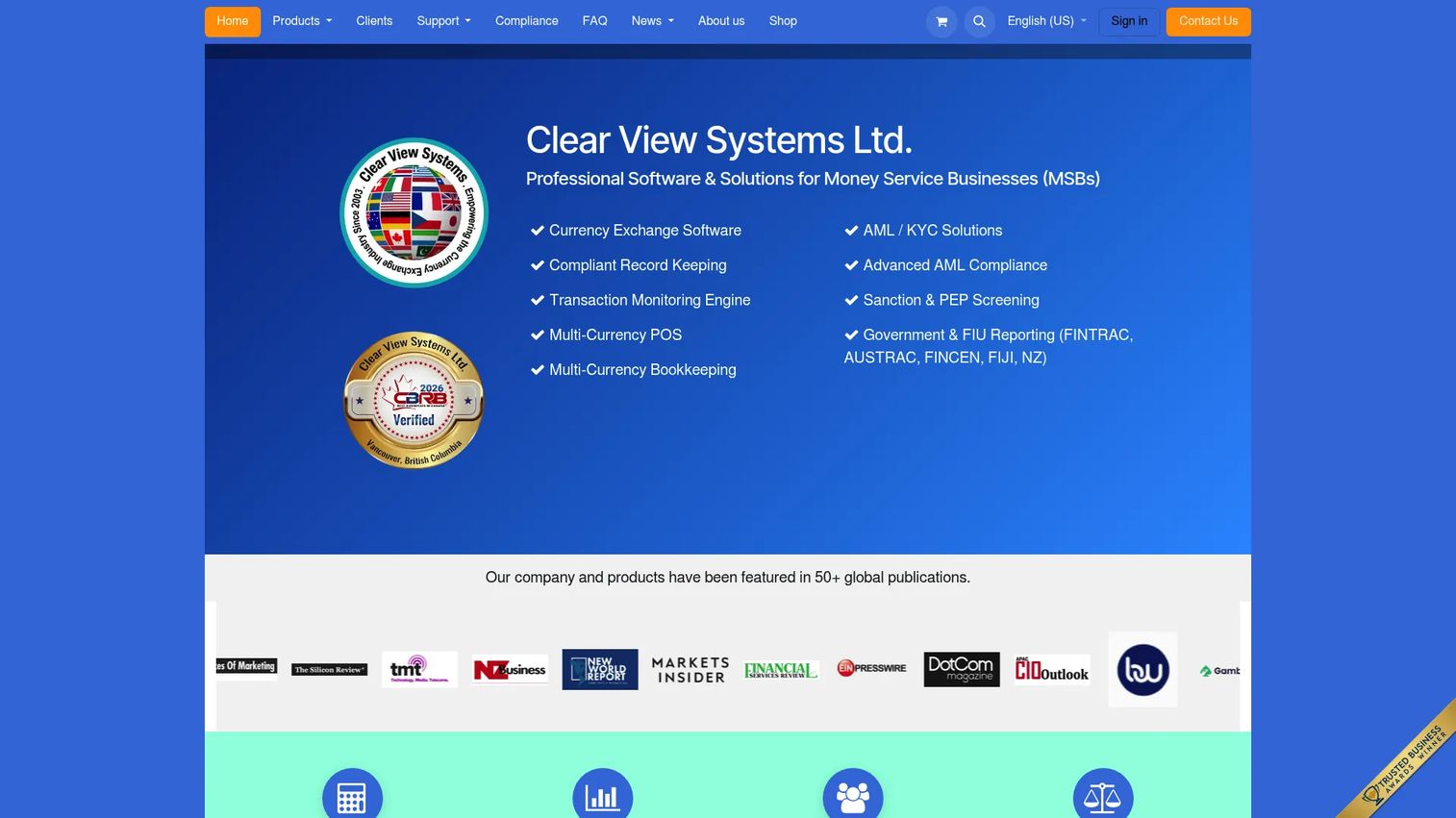The image size is (1456, 818).
Task: Click the balance scale circle icon
Action: coord(1102,794)
